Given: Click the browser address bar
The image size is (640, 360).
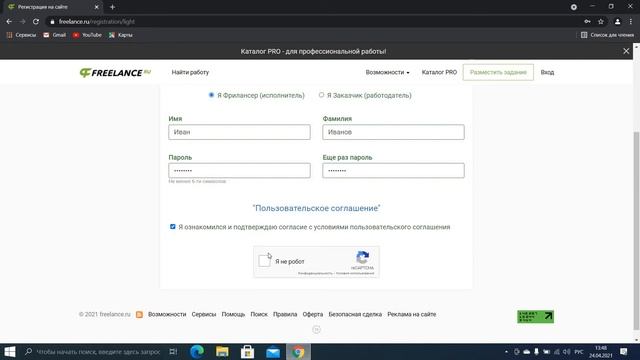Looking at the screenshot, I should [x=314, y=22].
